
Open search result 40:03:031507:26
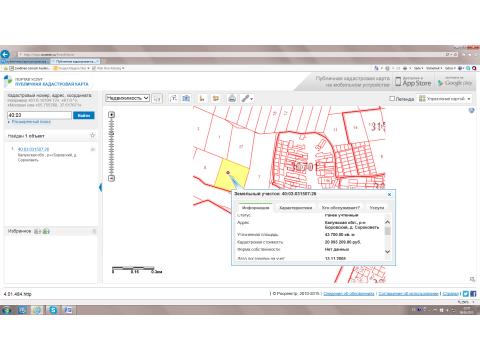(33, 149)
